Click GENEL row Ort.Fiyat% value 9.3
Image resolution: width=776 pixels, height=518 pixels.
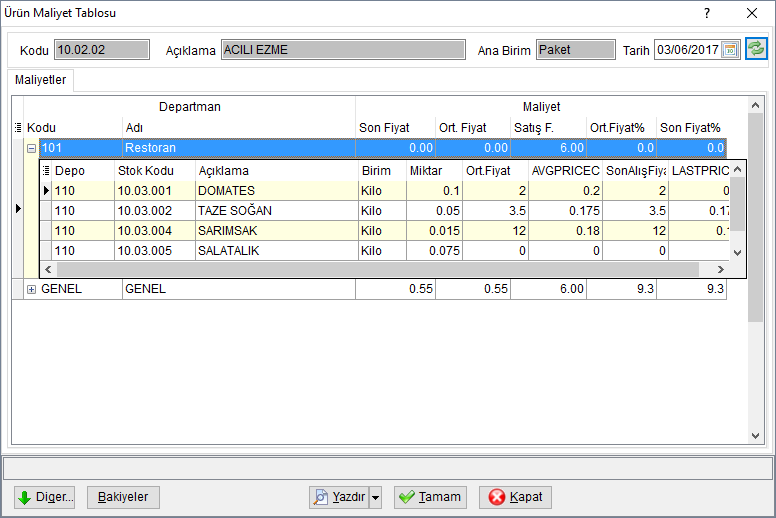(x=622, y=289)
